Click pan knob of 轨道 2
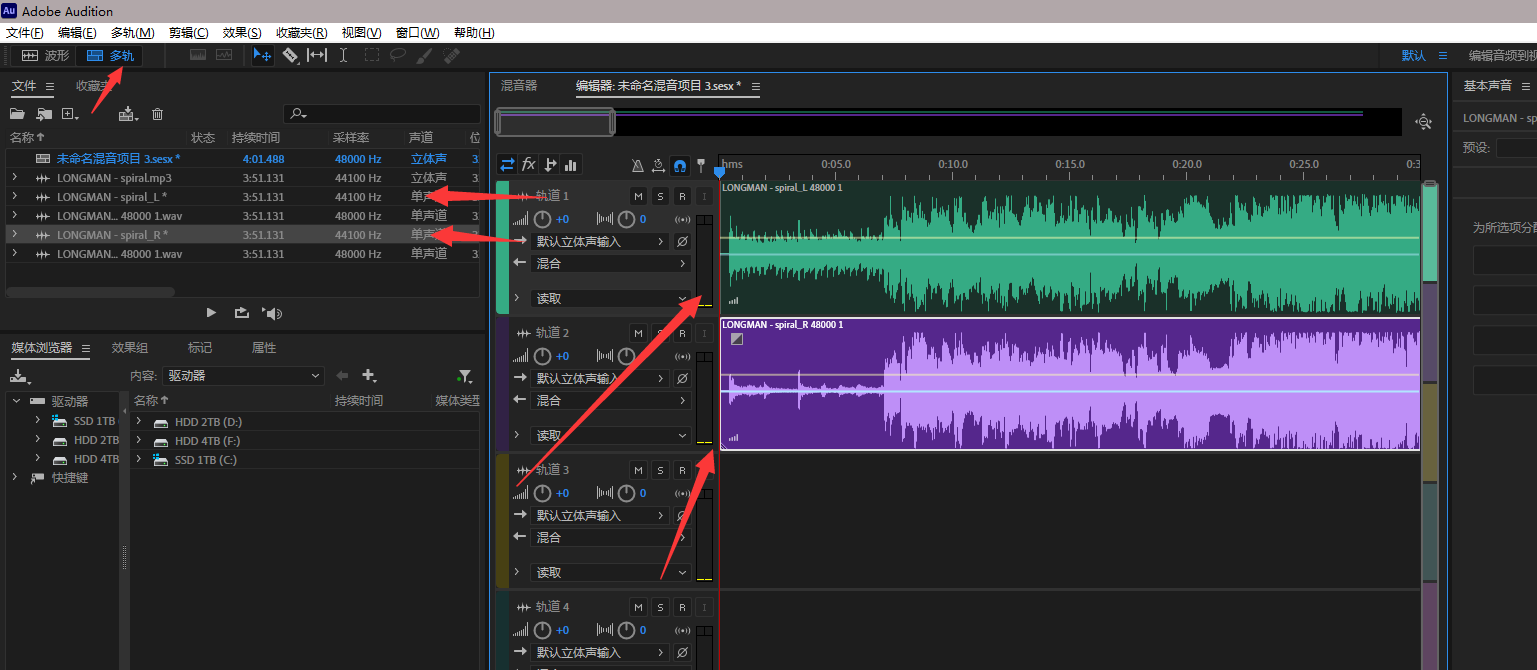The image size is (1537, 670). click(626, 356)
